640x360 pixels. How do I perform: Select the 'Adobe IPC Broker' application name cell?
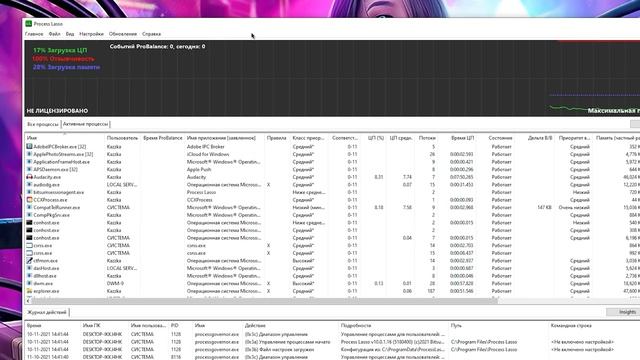click(206, 147)
